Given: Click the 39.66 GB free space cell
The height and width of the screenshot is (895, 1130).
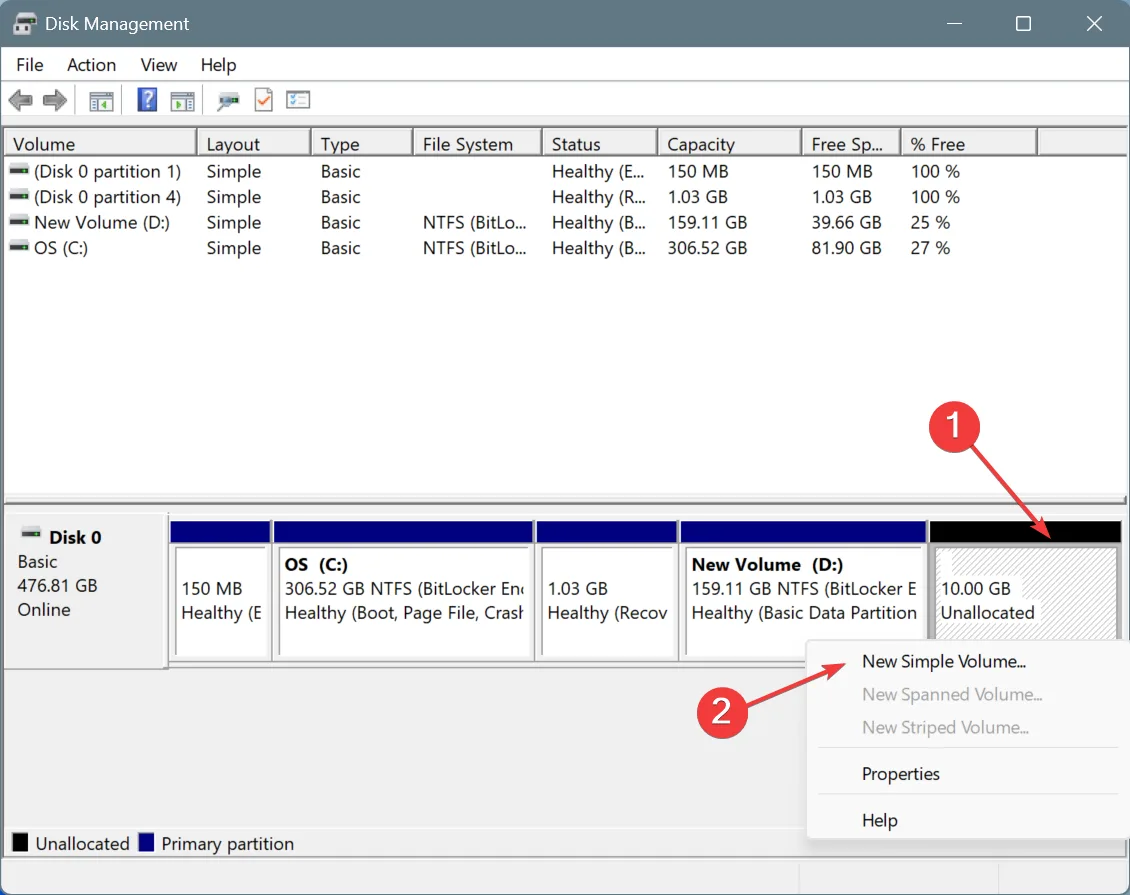Looking at the screenshot, I should (846, 222).
